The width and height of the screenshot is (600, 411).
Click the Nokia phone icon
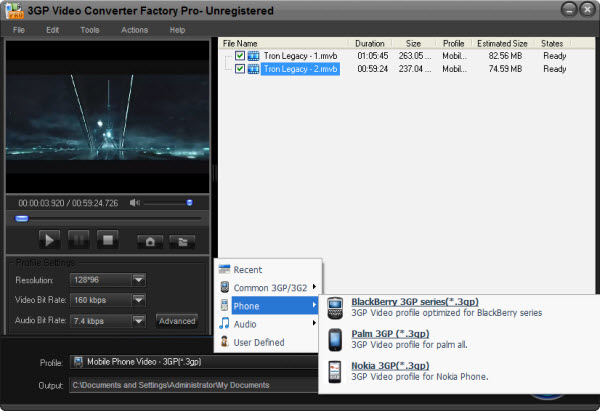pos(335,372)
